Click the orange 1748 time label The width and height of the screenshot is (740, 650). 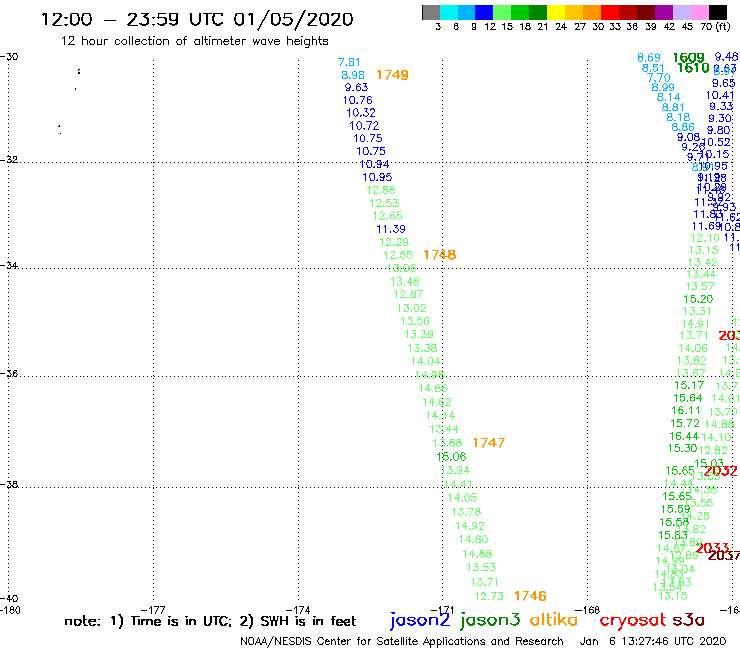439,255
